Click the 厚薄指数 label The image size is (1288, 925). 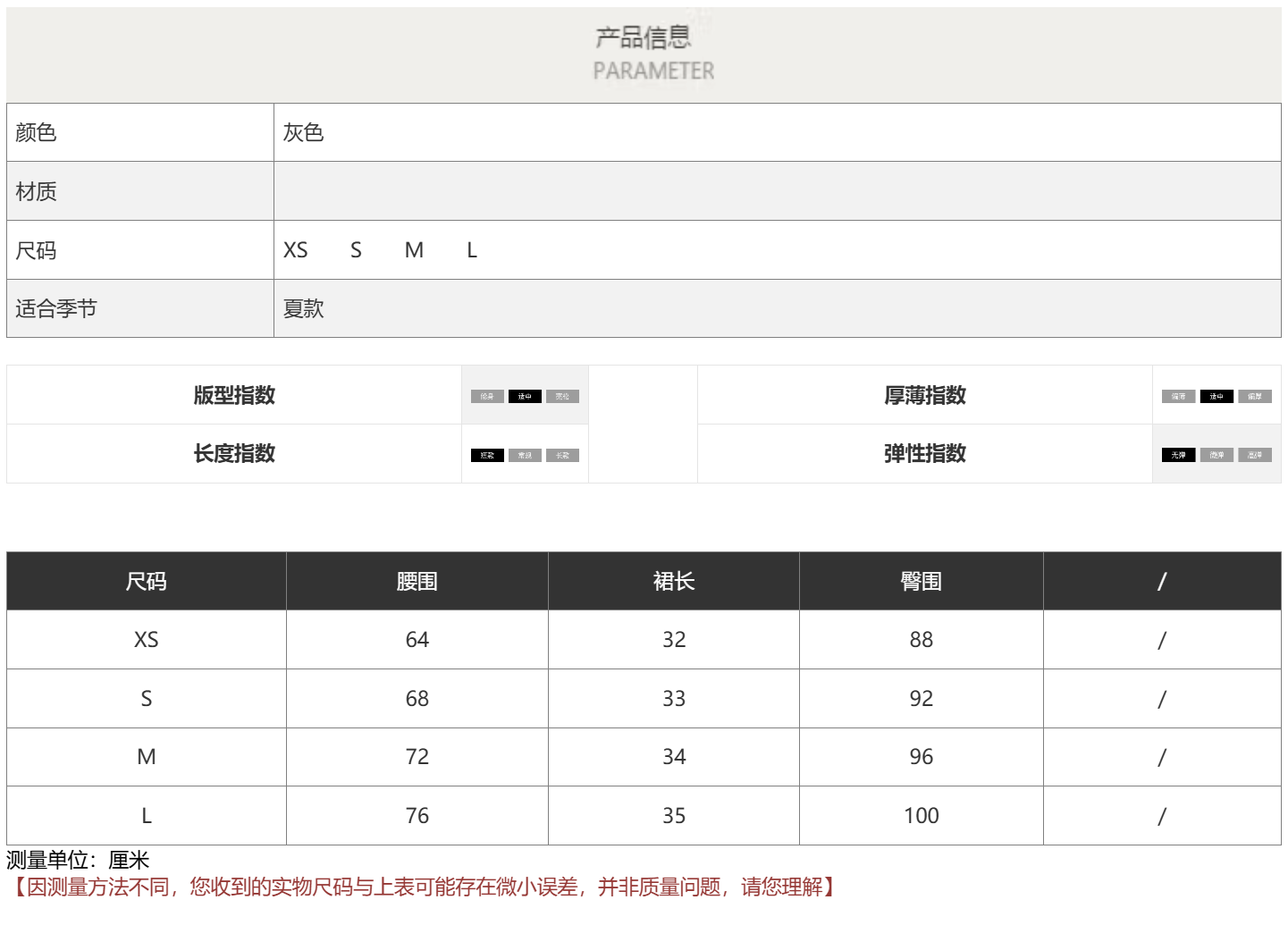pos(925,395)
